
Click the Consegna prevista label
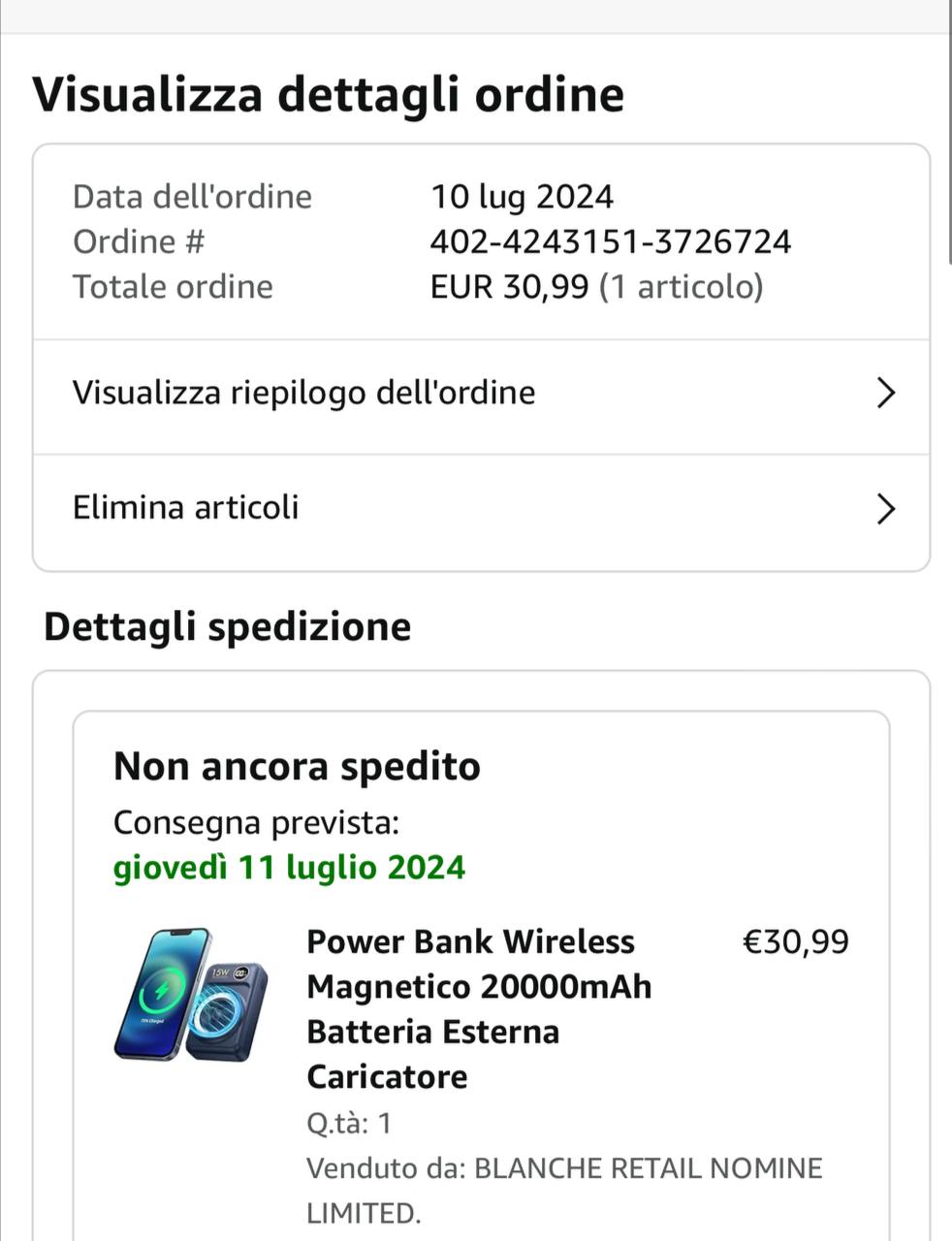pyautogui.click(x=256, y=822)
